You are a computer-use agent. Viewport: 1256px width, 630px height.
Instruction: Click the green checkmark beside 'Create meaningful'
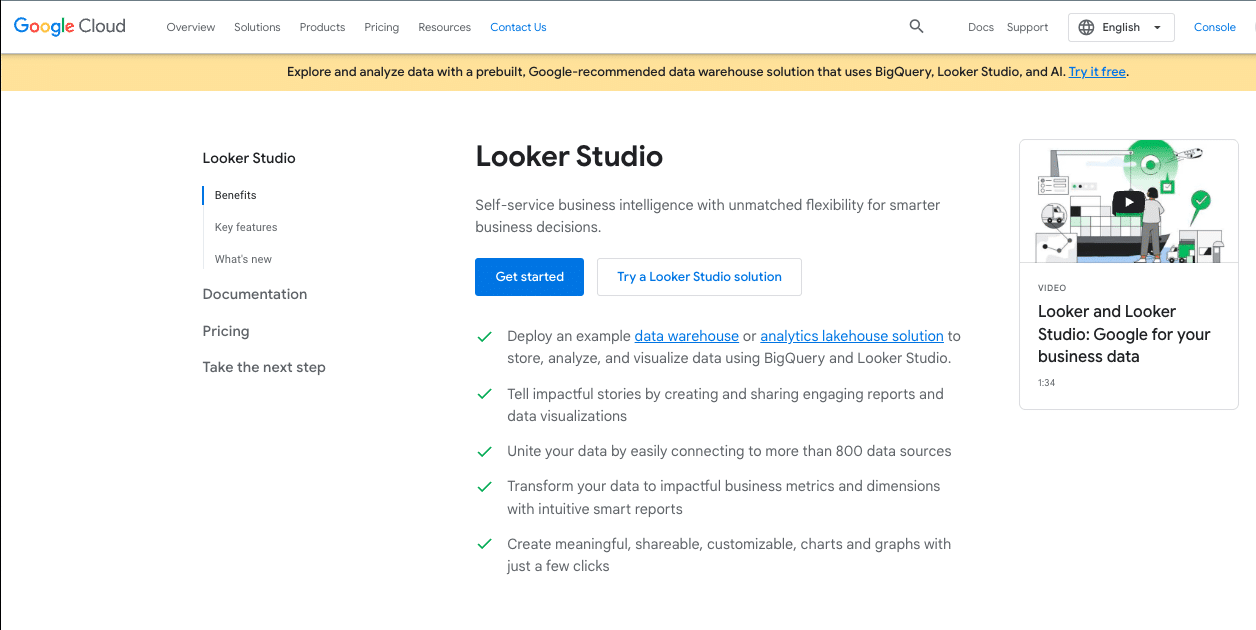pos(485,544)
